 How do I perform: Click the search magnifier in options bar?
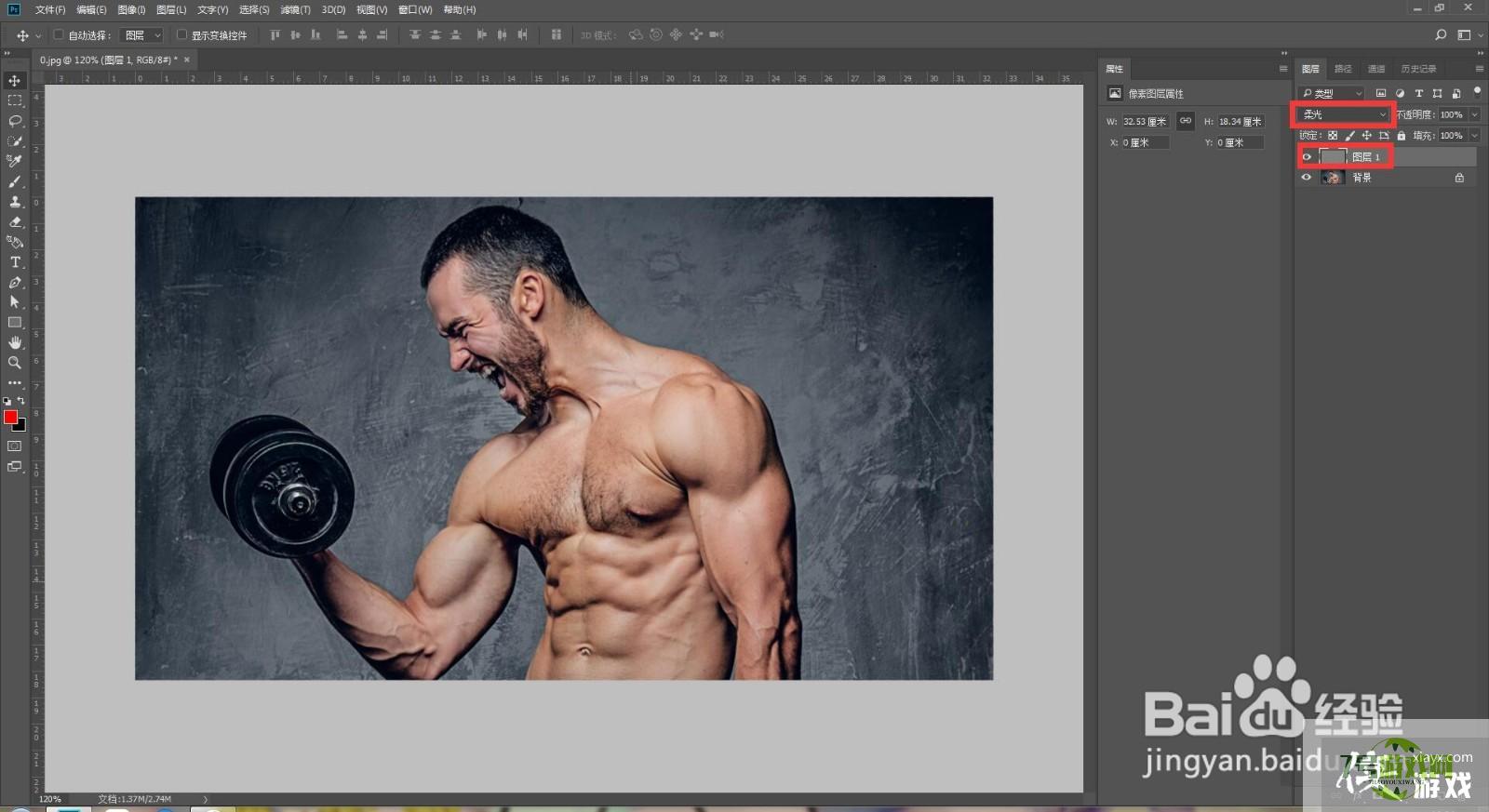[1441, 34]
